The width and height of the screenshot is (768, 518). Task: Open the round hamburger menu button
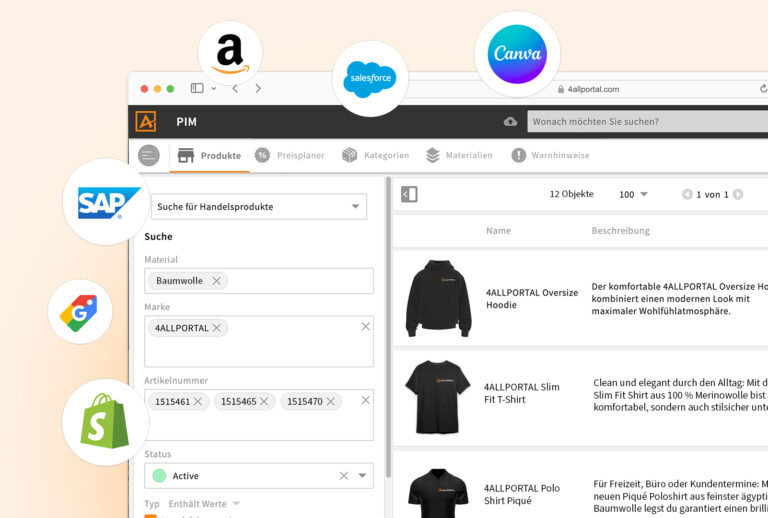(x=149, y=155)
